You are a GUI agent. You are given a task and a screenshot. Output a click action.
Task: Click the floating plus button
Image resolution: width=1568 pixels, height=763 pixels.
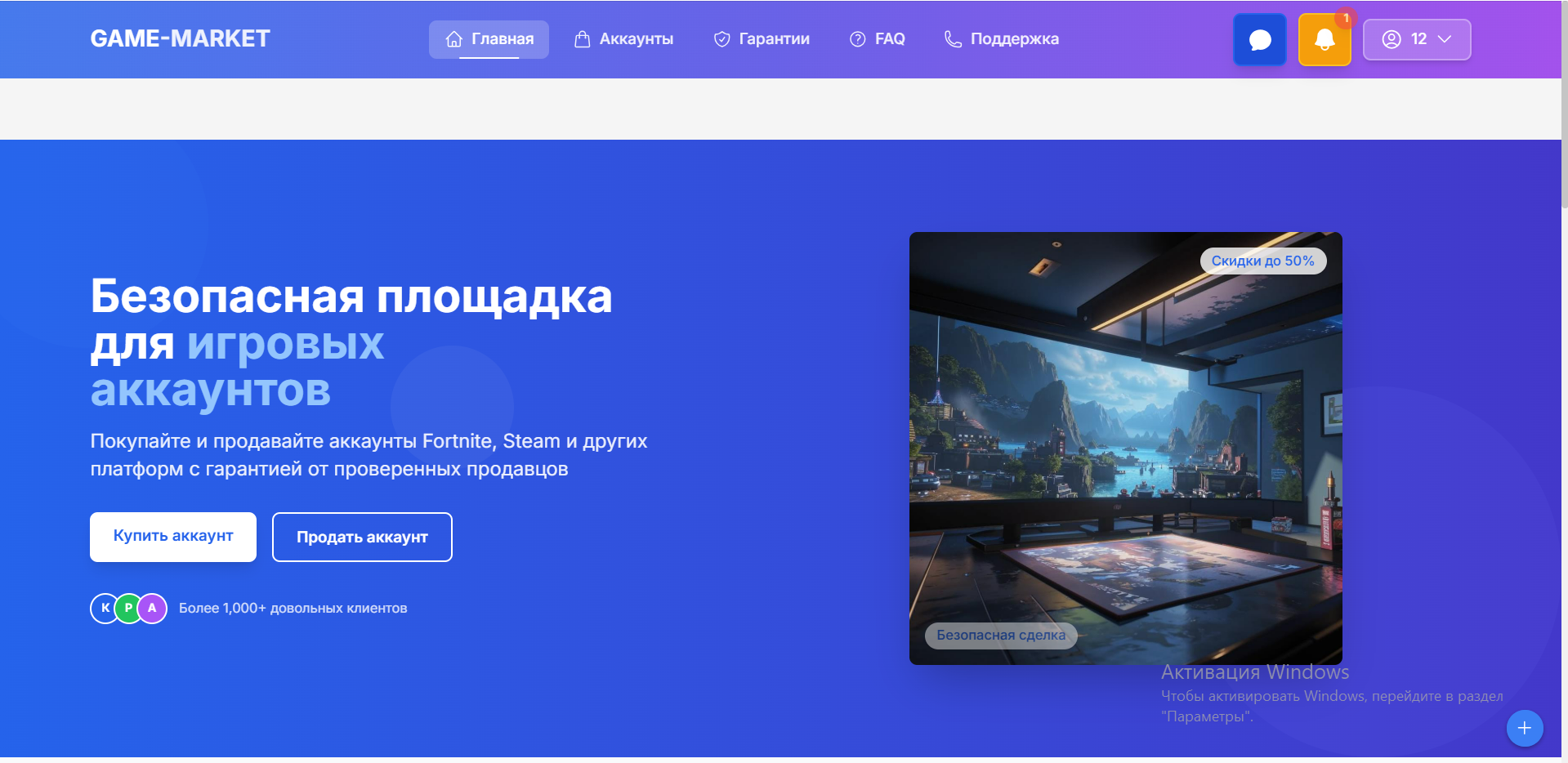point(1525,728)
